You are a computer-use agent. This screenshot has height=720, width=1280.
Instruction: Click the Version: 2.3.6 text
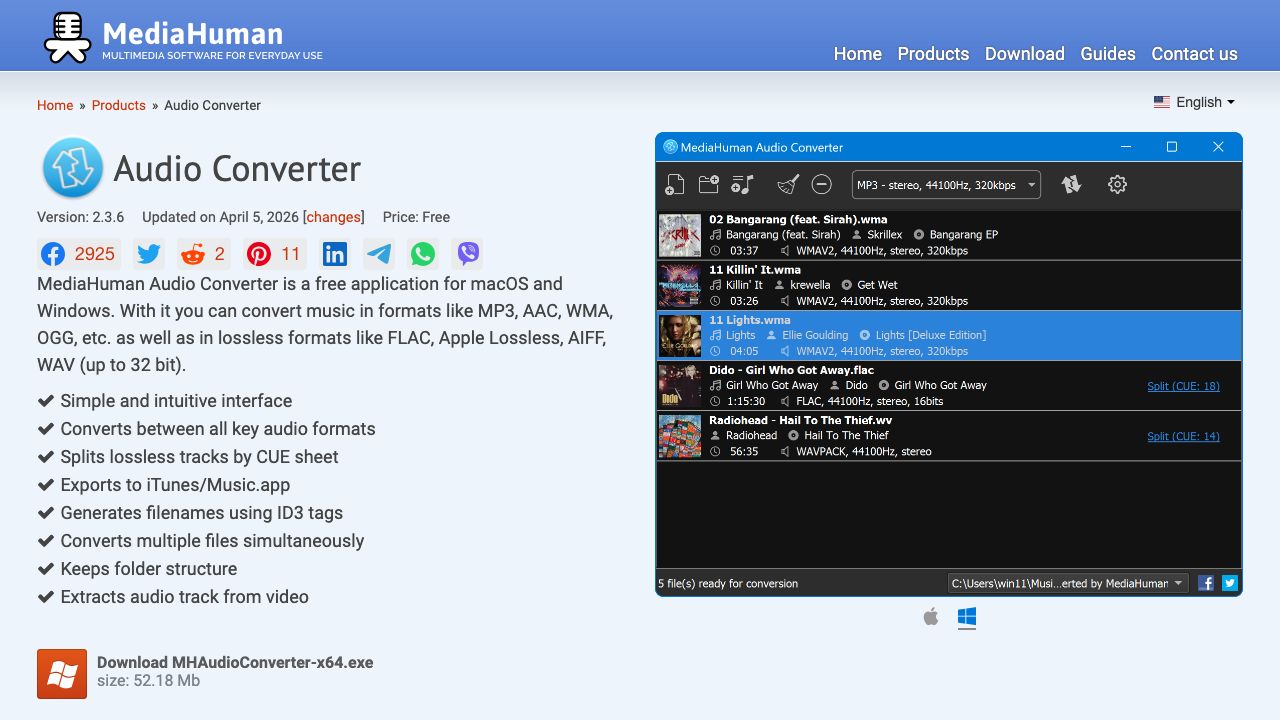81,217
